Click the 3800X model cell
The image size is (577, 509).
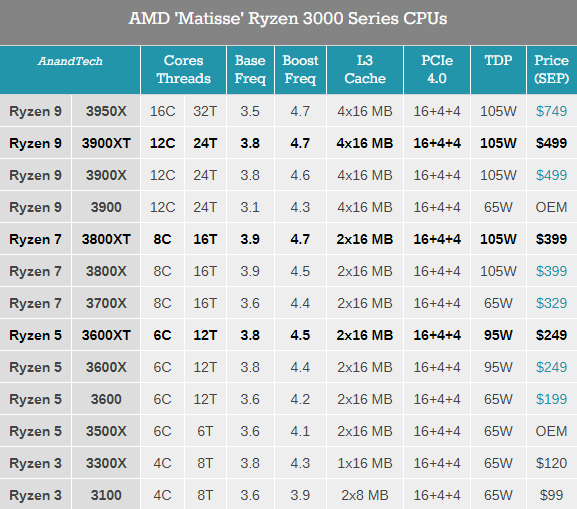coord(106,271)
